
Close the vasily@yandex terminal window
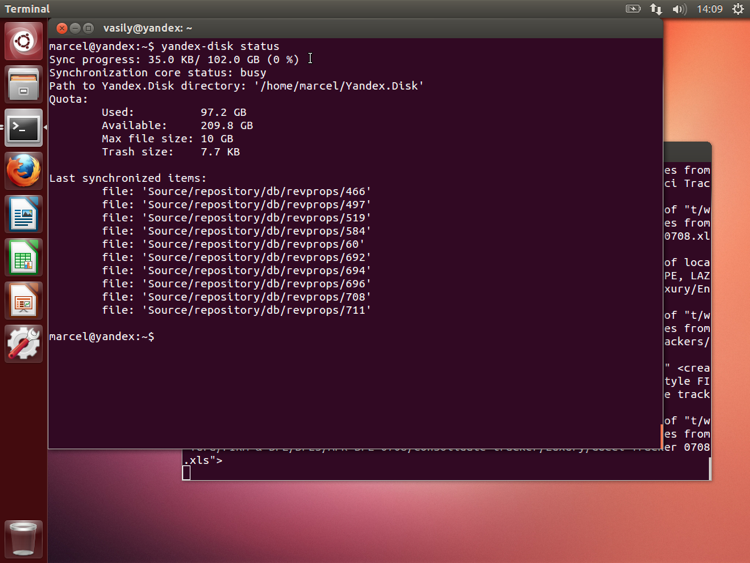tap(62, 28)
